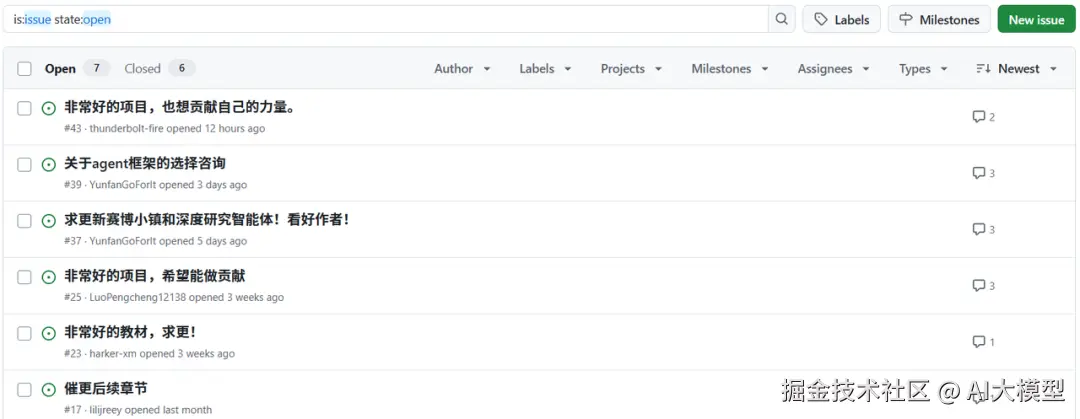This screenshot has height=419, width=1080.
Task: Open the Projects filter dropdown
Action: 631,69
